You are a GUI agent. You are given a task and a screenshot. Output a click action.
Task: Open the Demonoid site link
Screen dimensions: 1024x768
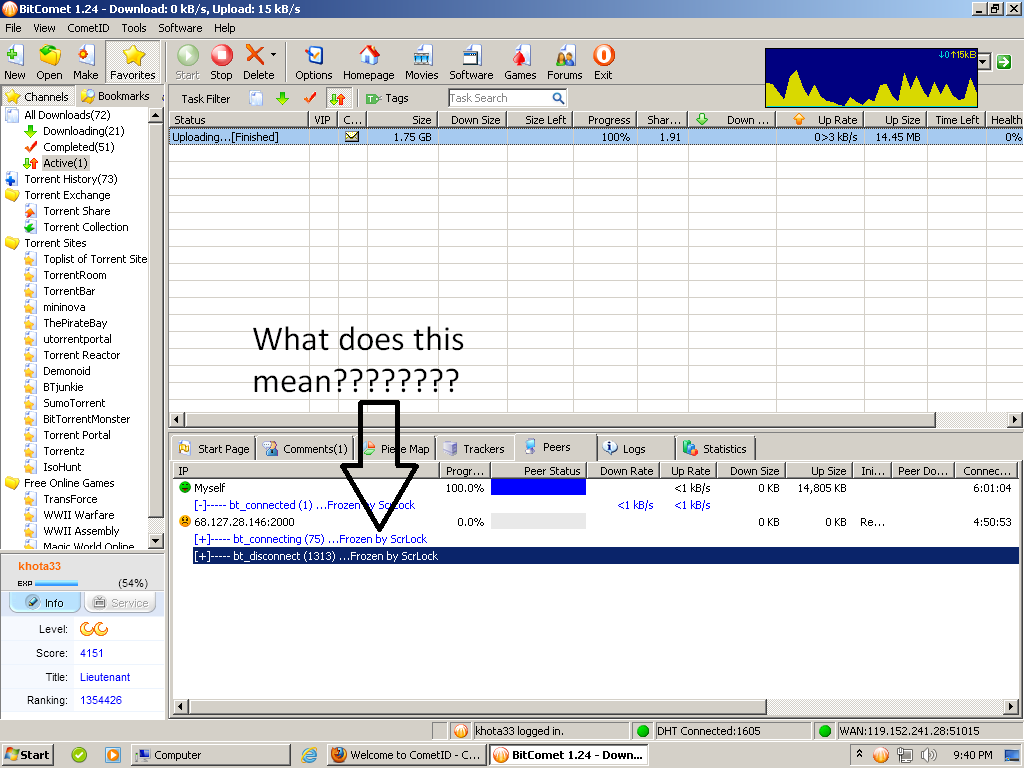67,371
